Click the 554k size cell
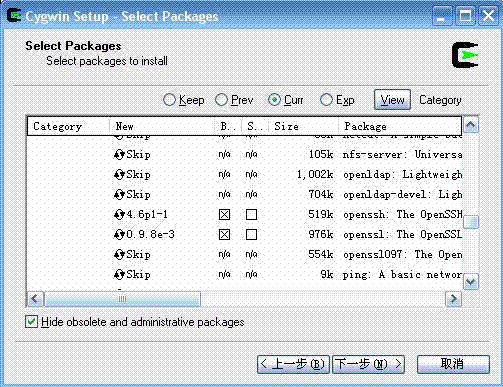 321,254
